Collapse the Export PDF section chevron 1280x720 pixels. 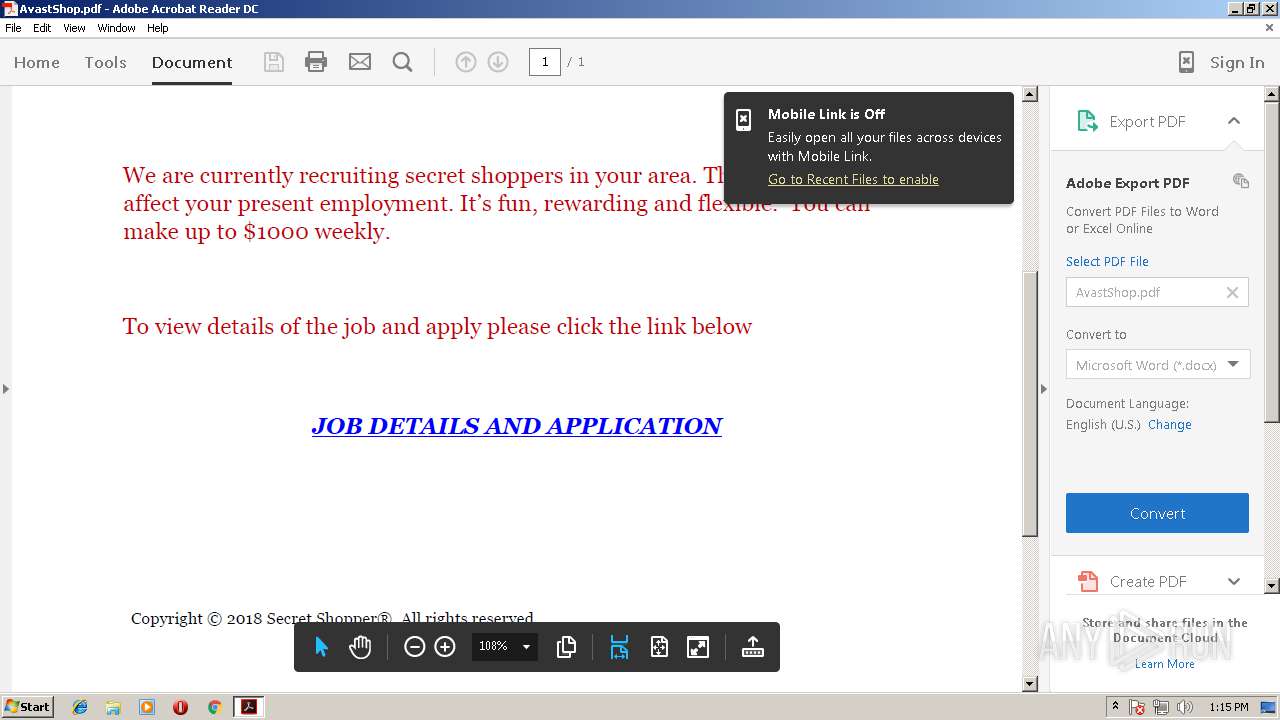coord(1234,121)
